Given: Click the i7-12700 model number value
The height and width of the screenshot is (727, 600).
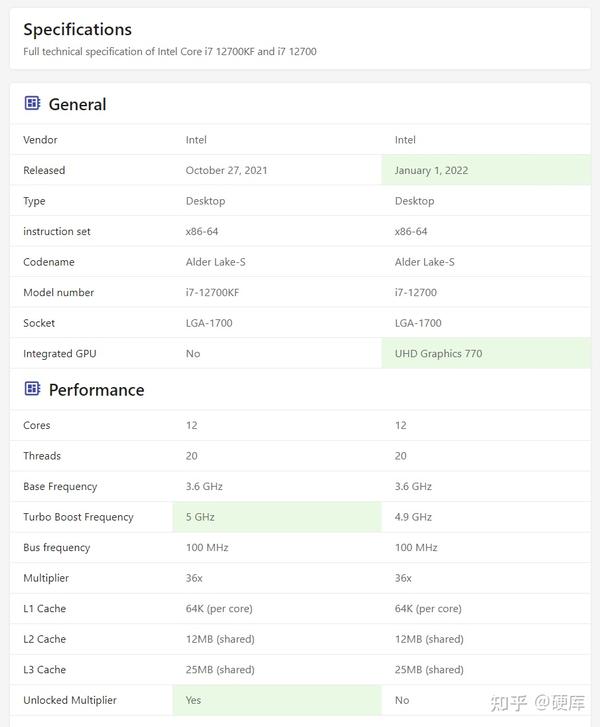Looking at the screenshot, I should 415,292.
